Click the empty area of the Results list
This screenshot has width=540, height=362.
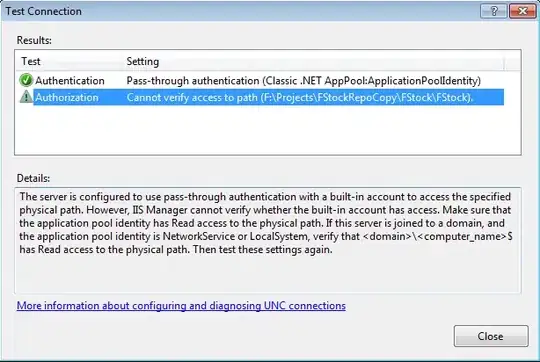click(268, 130)
